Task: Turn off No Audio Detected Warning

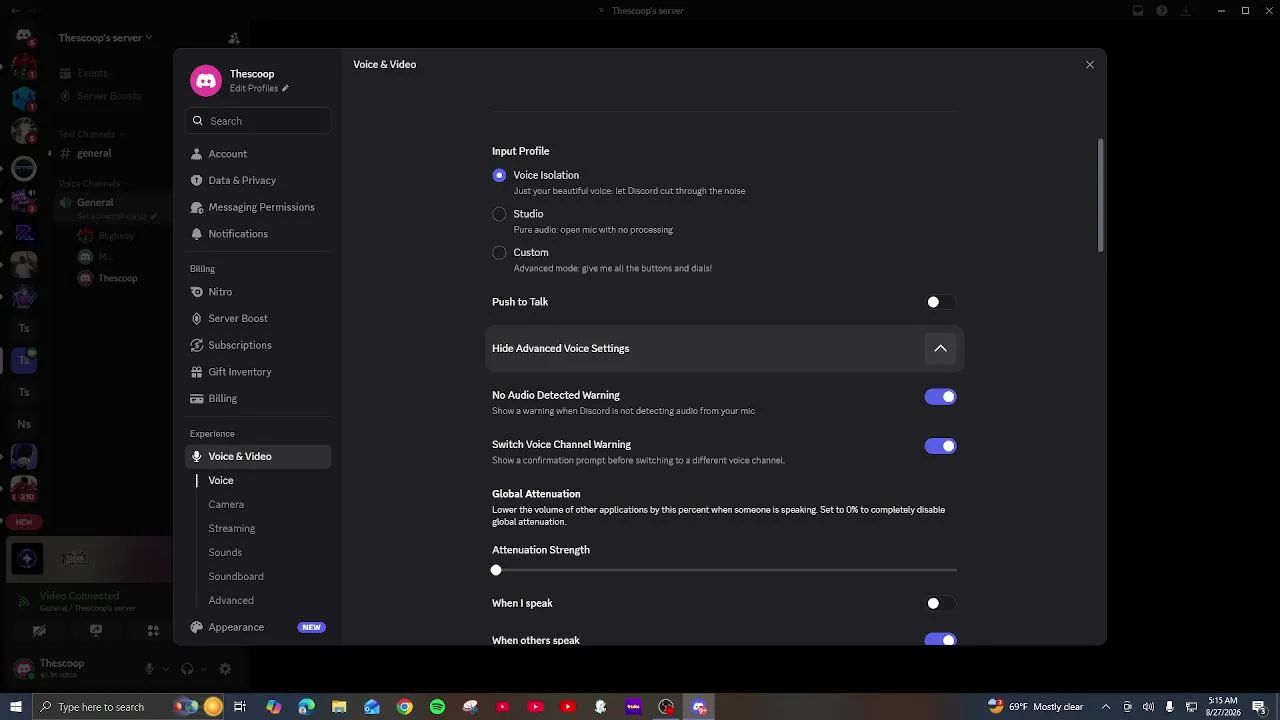Action: pyautogui.click(x=940, y=397)
